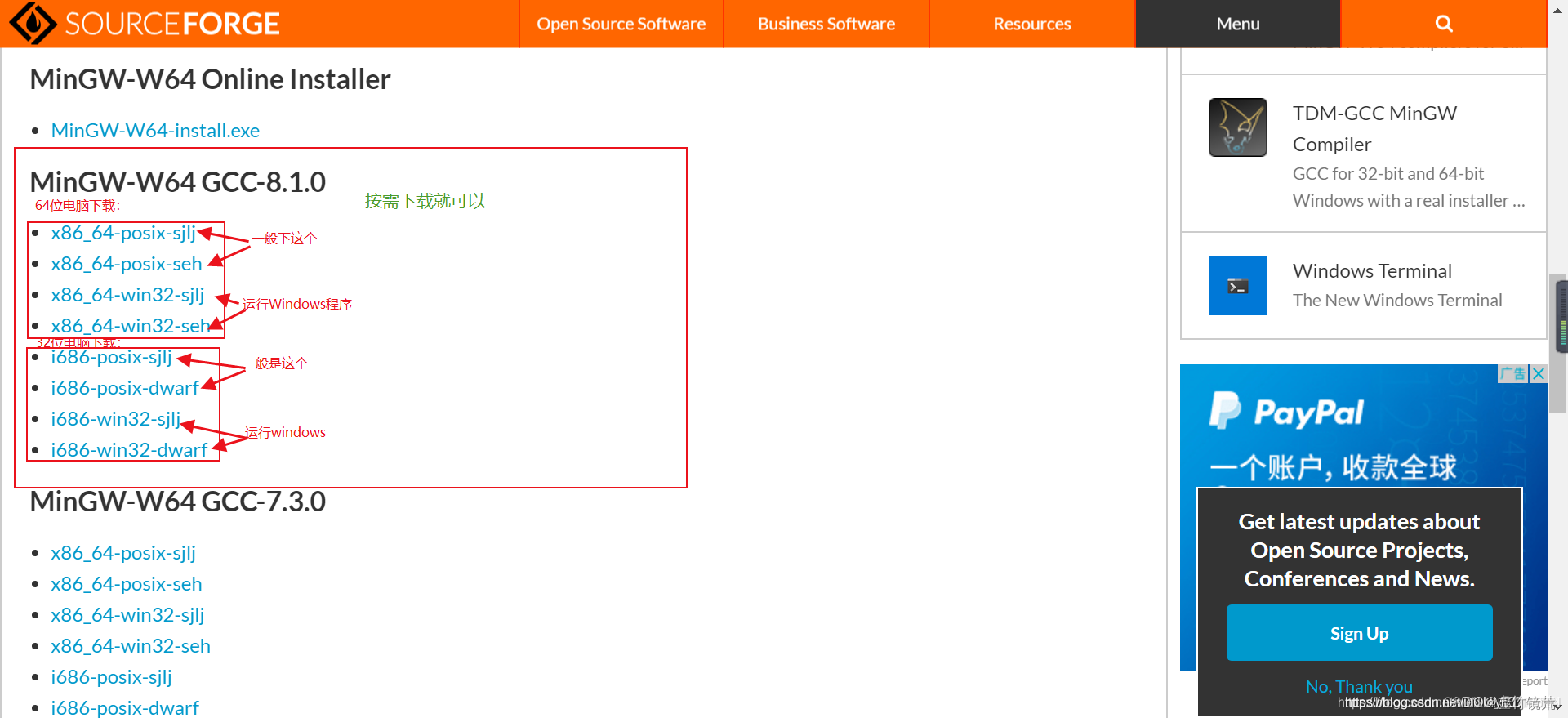The image size is (1568, 718).
Task: Click the Sign Up button
Action: point(1359,633)
